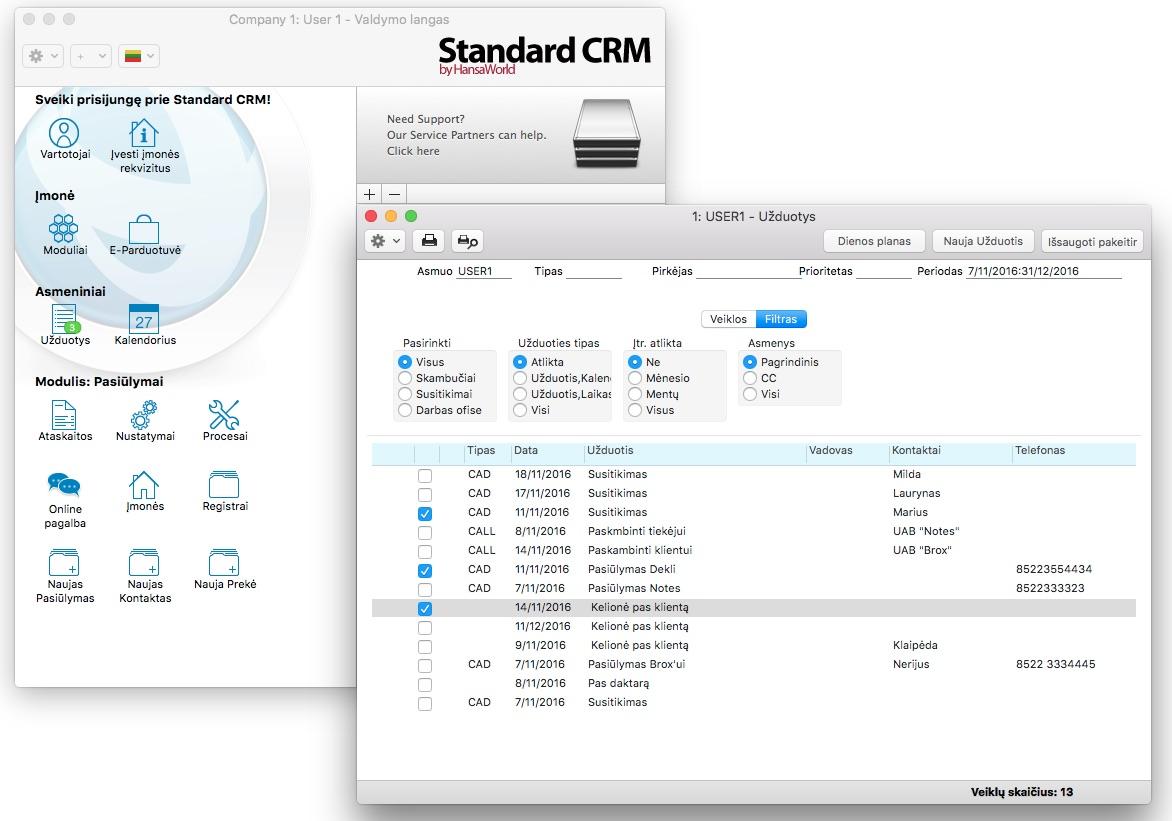The image size is (1172, 821).
Task: Open the Įmonės house icon
Action: 144,485
